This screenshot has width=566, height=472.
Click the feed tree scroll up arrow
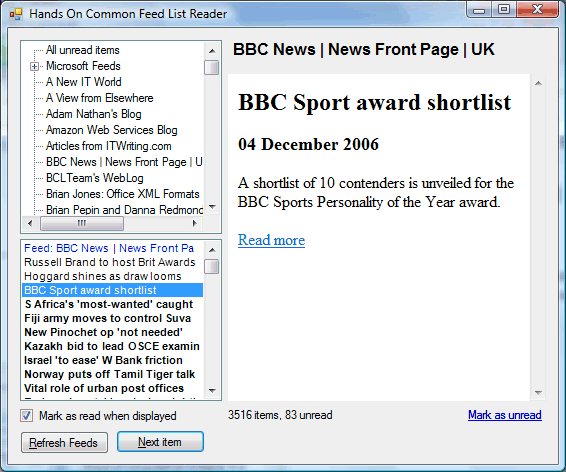212,51
